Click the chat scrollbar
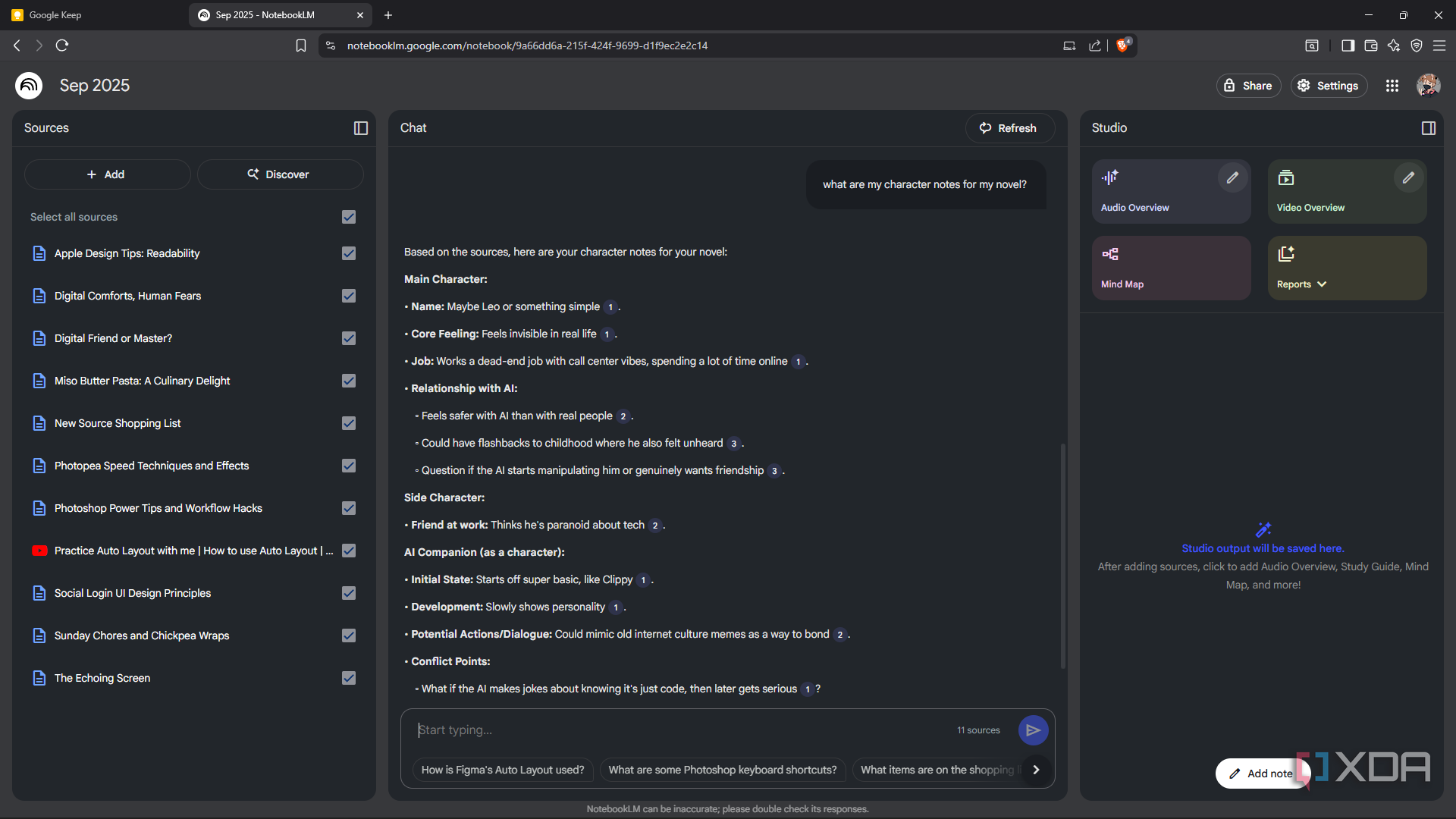 [x=1062, y=555]
